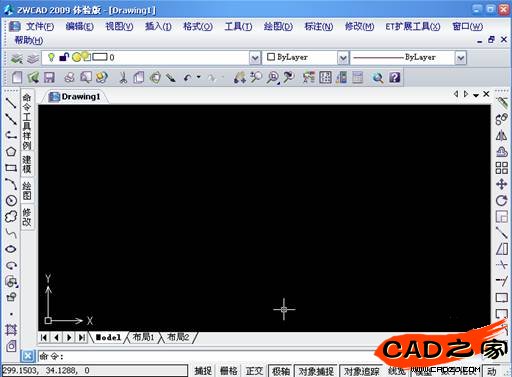Open the 绘图(D) menu
The height and width of the screenshot is (377, 512).
pos(278,26)
